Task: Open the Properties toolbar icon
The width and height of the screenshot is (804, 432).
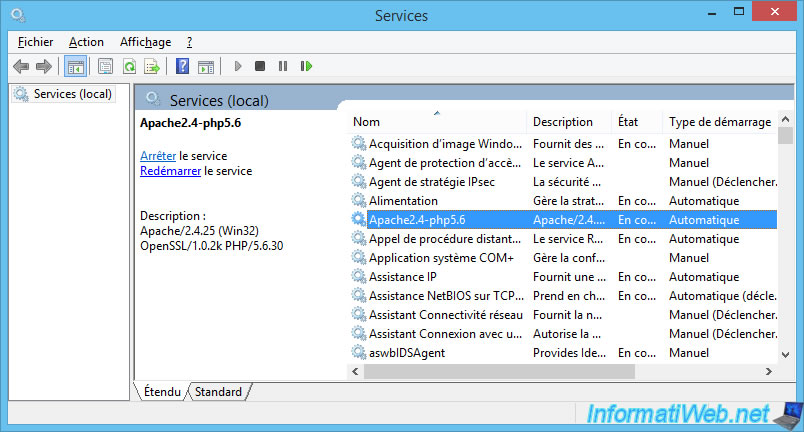Action: [x=105, y=66]
